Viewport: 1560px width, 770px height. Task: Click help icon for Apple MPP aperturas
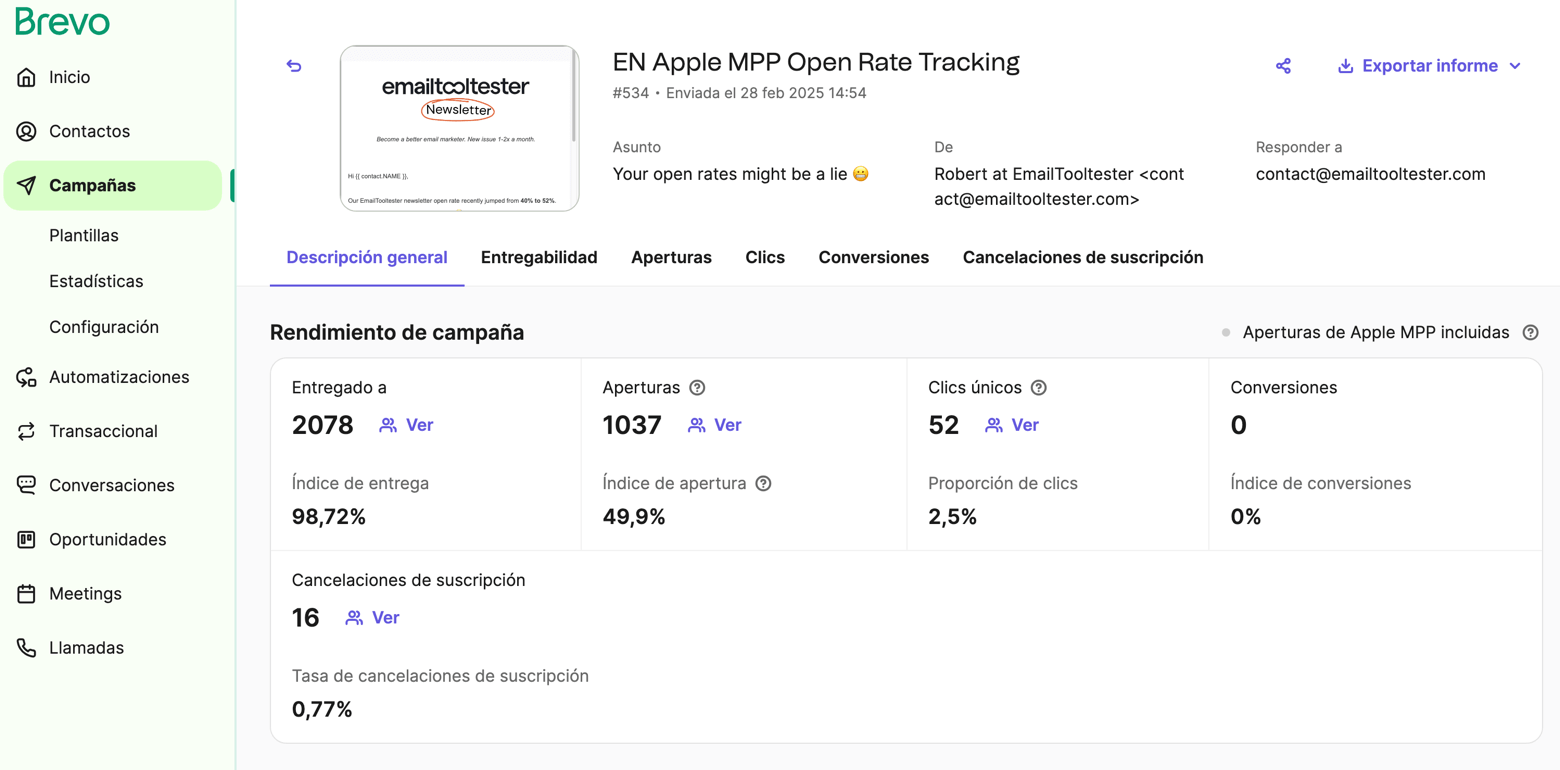(1530, 332)
